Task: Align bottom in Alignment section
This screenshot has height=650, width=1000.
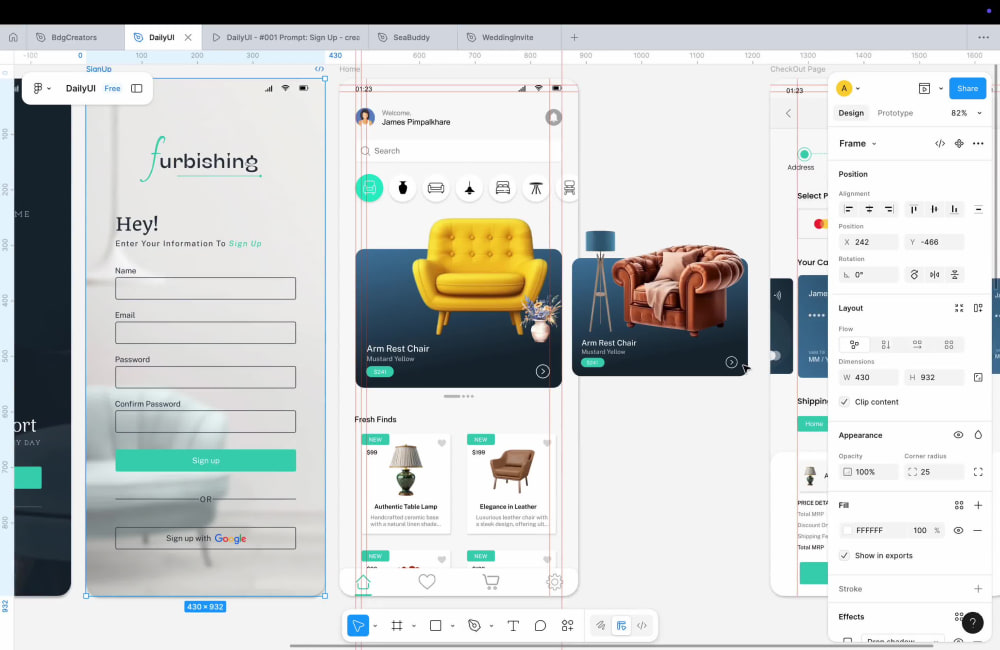Action: (x=954, y=209)
